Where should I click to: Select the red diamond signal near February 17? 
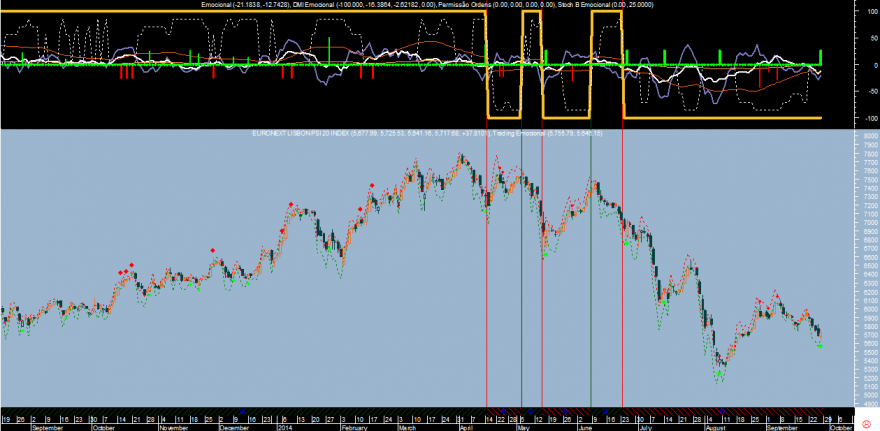tap(372, 186)
